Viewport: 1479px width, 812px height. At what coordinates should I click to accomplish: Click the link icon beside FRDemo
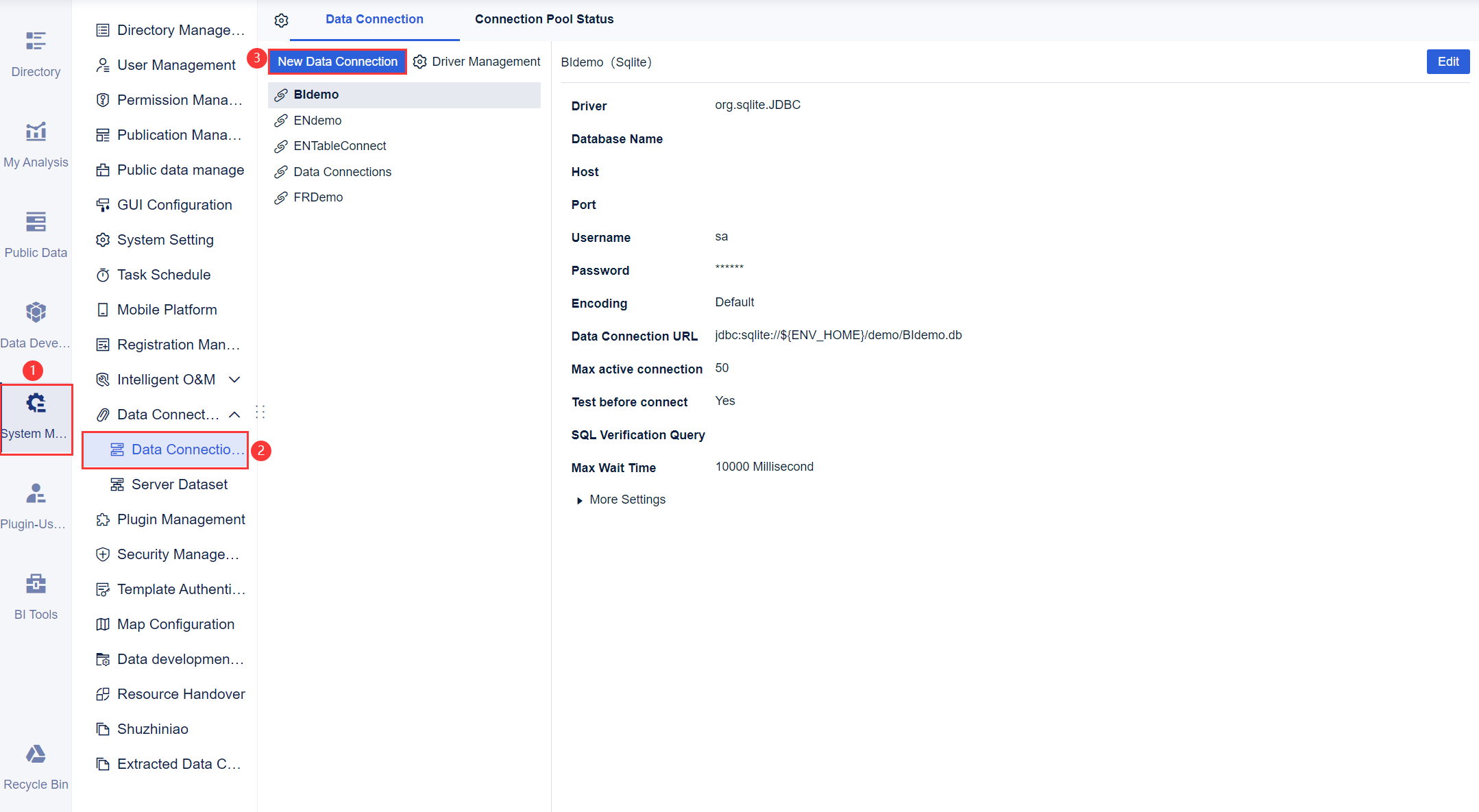click(x=281, y=197)
